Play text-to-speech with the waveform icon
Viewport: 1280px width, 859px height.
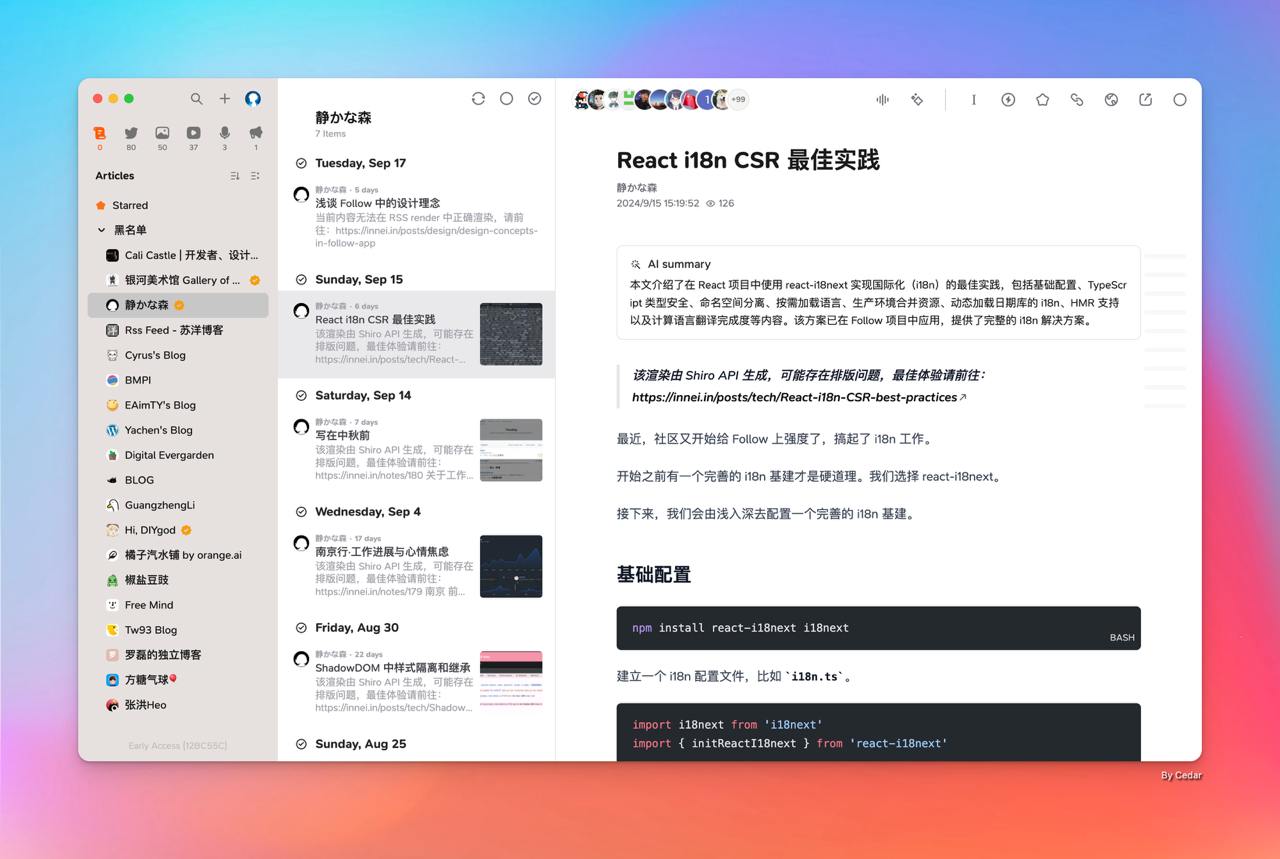[883, 99]
